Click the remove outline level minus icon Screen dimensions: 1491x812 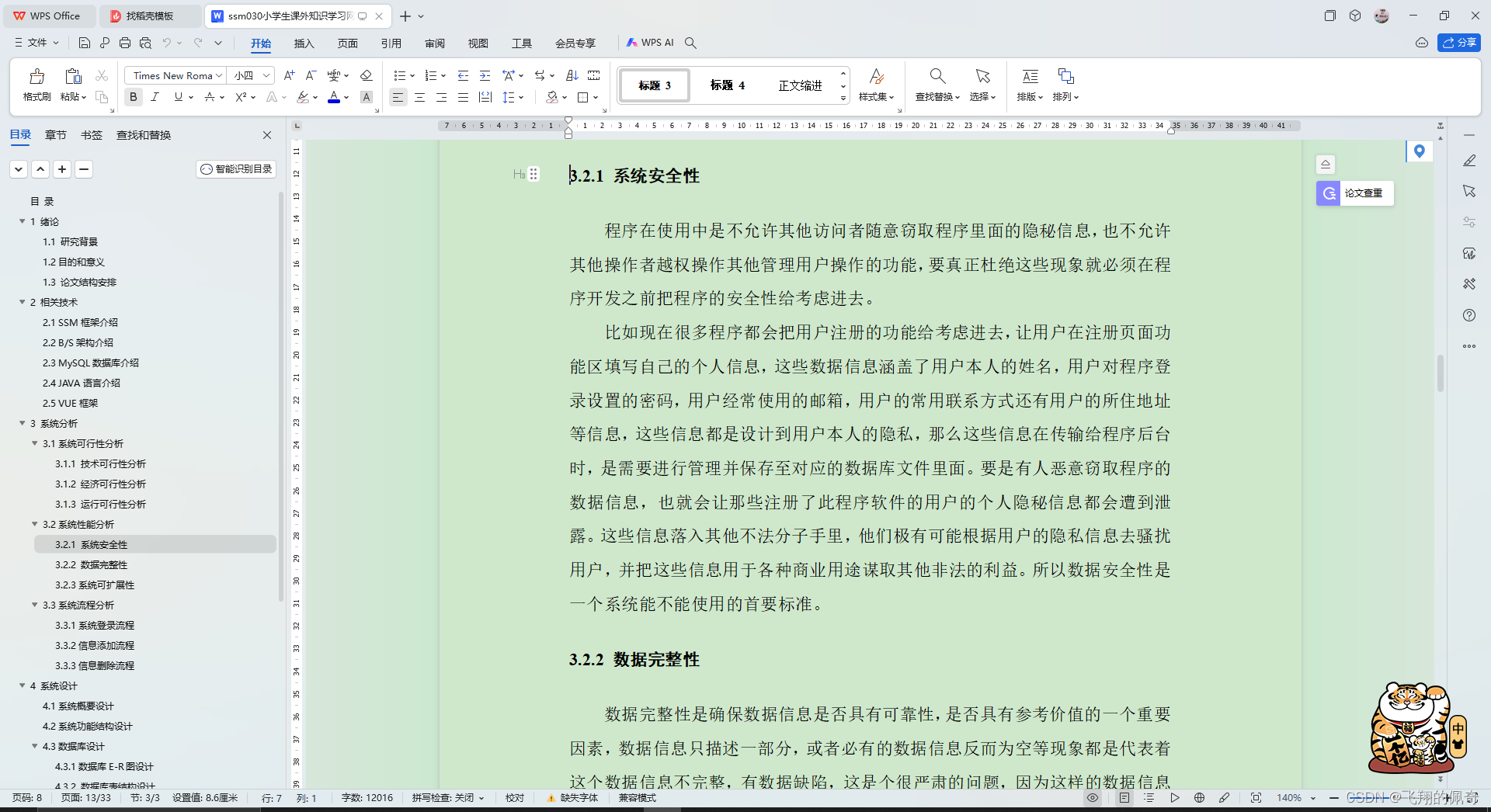84,169
